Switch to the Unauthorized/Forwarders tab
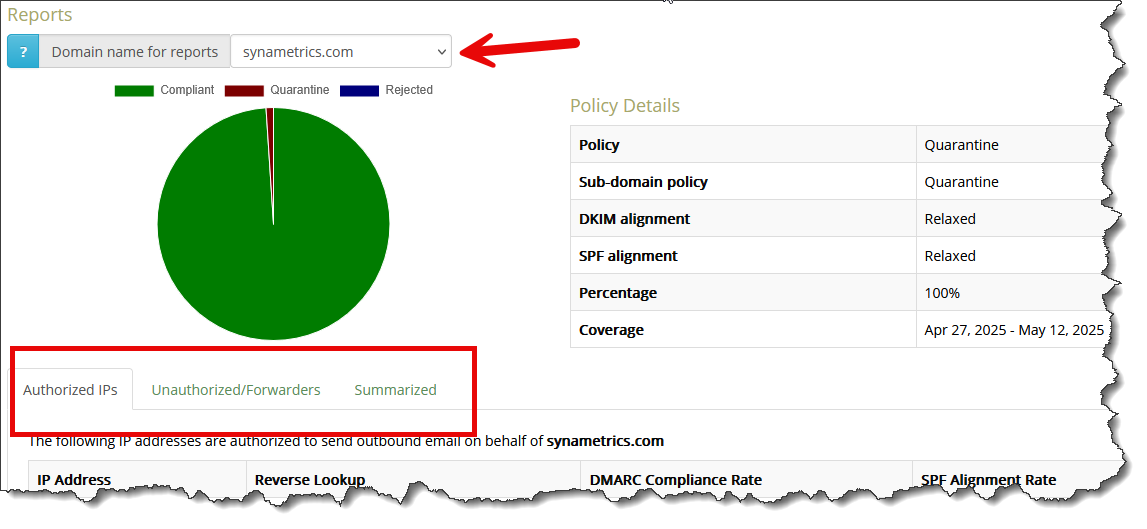This screenshot has width=1147, height=529. click(236, 390)
